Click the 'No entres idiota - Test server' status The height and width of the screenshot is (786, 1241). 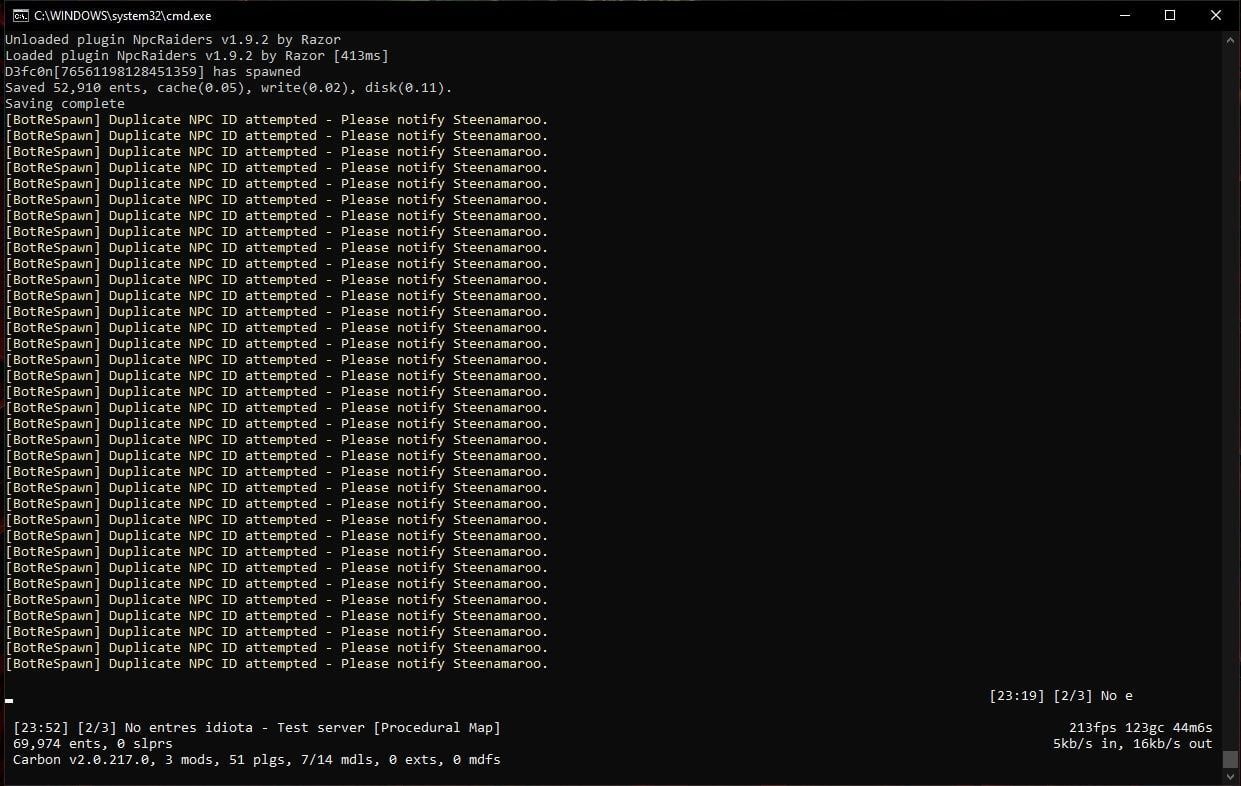coord(256,728)
